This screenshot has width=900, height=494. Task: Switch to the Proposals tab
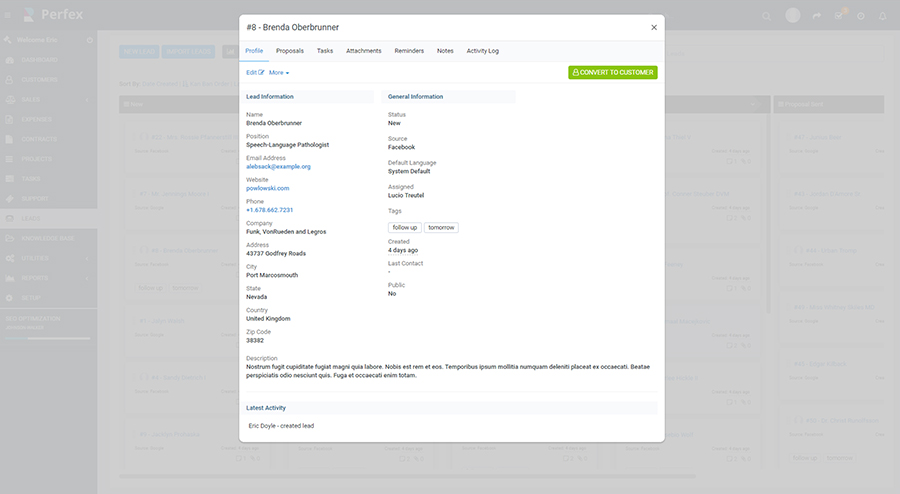[290, 50]
